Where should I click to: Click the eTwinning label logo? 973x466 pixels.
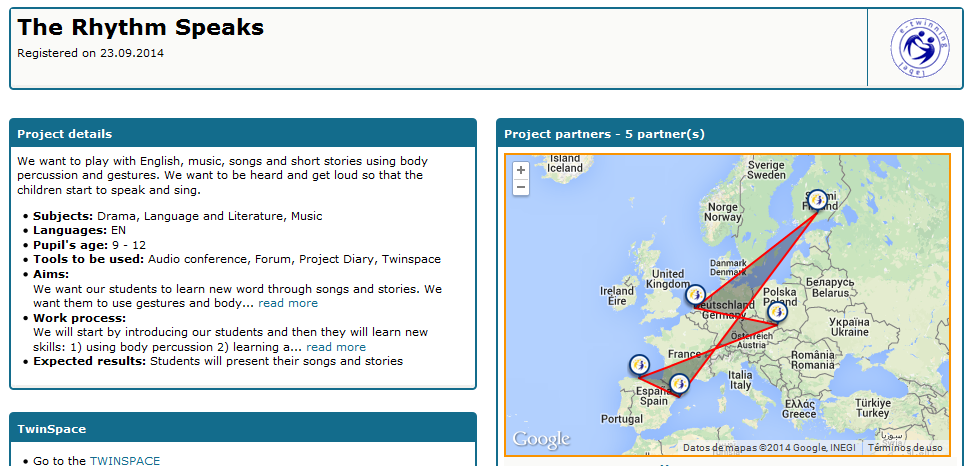pos(919,48)
